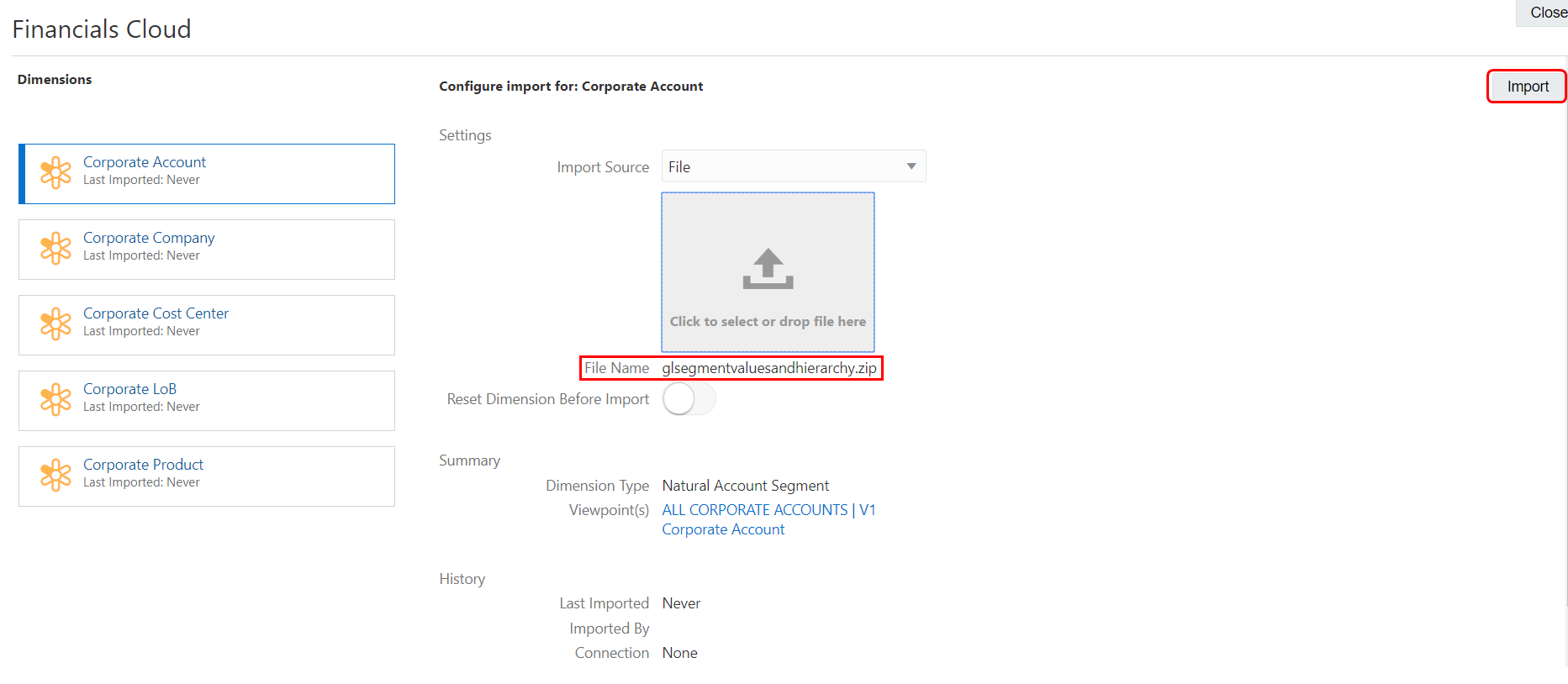Click the Viewpoint(s) label
This screenshot has height=684, width=1568.
tap(609, 510)
